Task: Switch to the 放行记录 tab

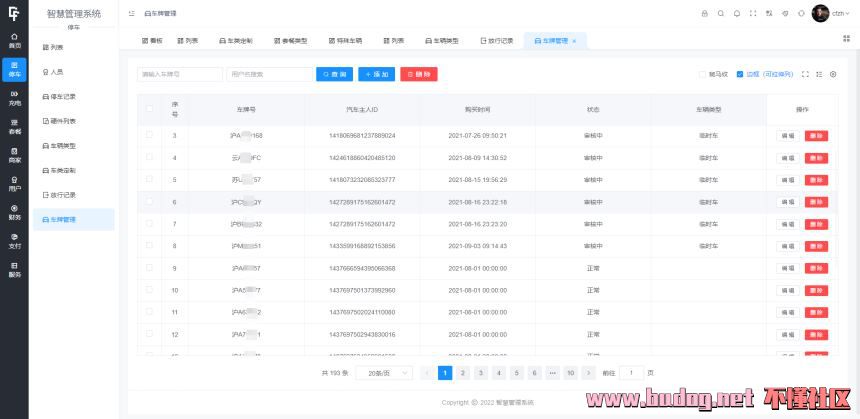Action: (x=497, y=41)
